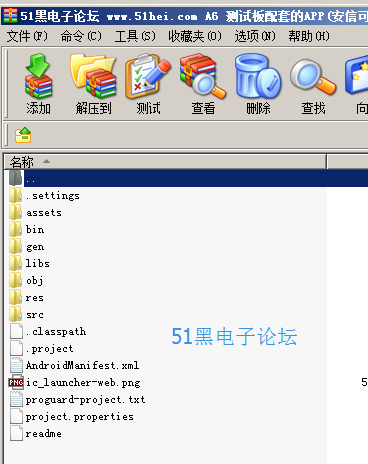Click the gen folder icon
368x464 pixels.
16,246
